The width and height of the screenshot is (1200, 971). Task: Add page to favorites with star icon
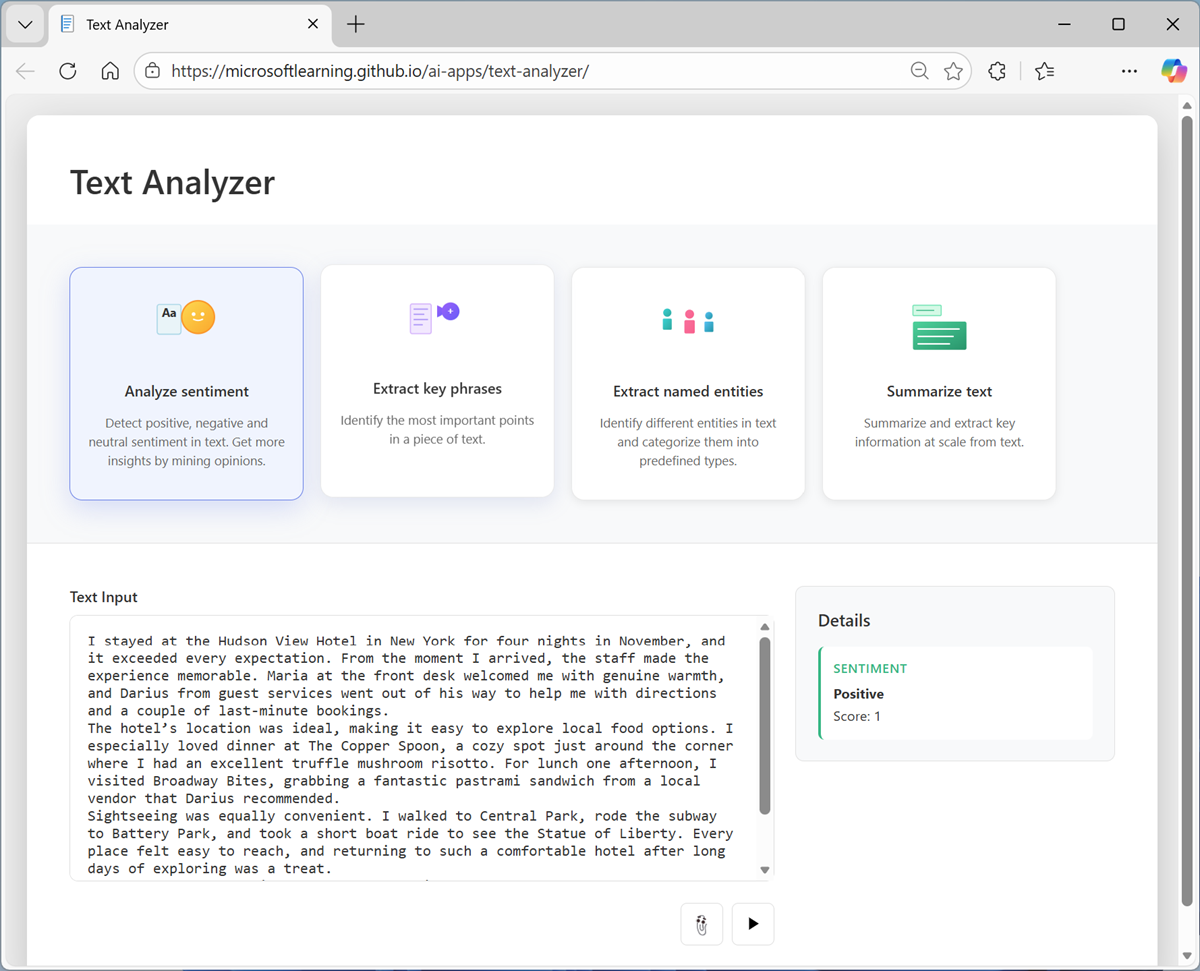(x=953, y=70)
